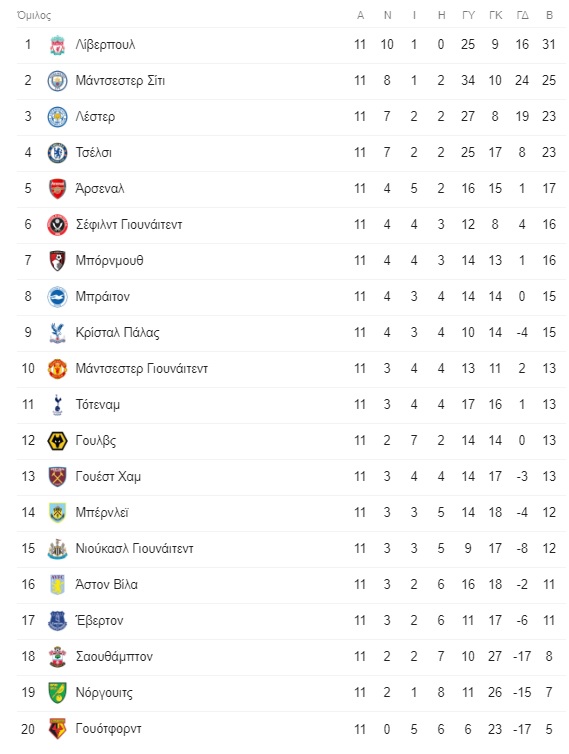This screenshot has height=754, width=569.
Task: Click the Manchester United crest icon
Action: click(57, 369)
